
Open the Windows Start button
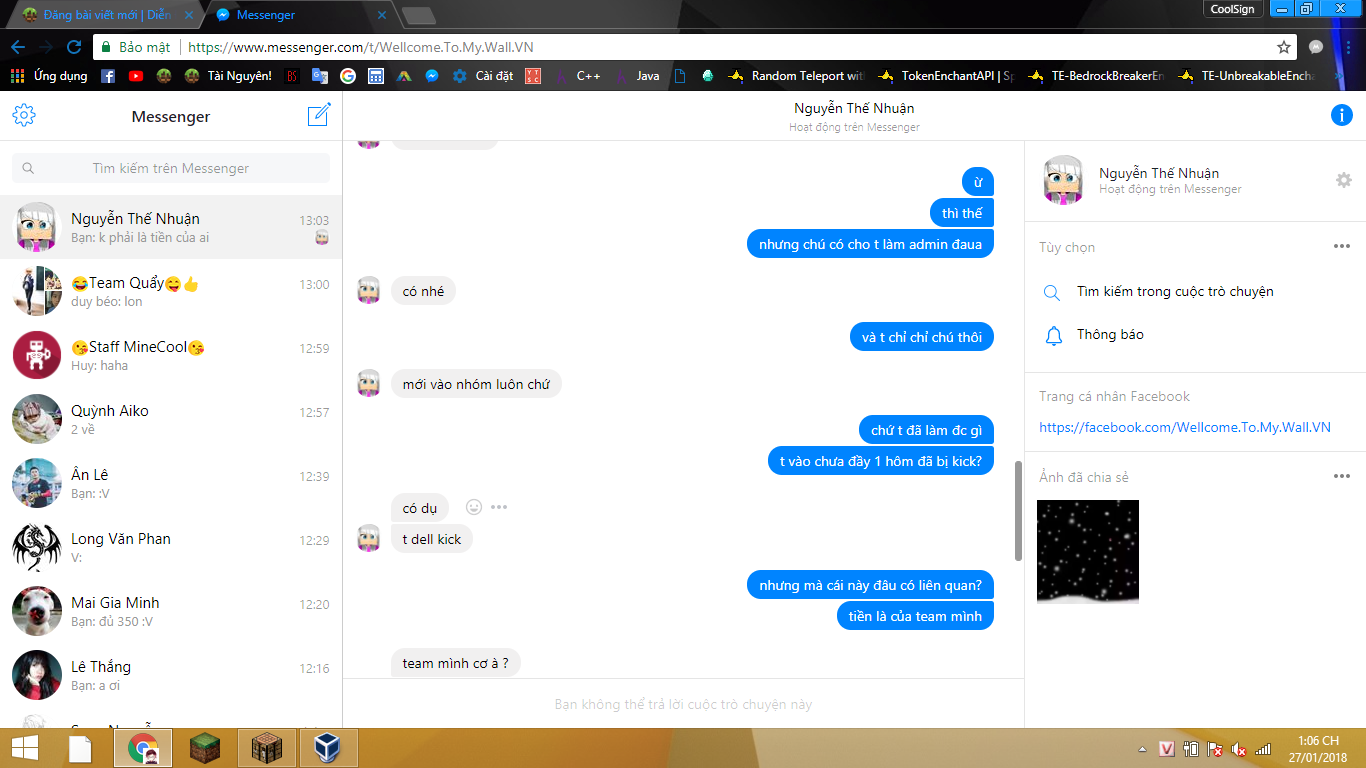pyautogui.click(x=26, y=748)
